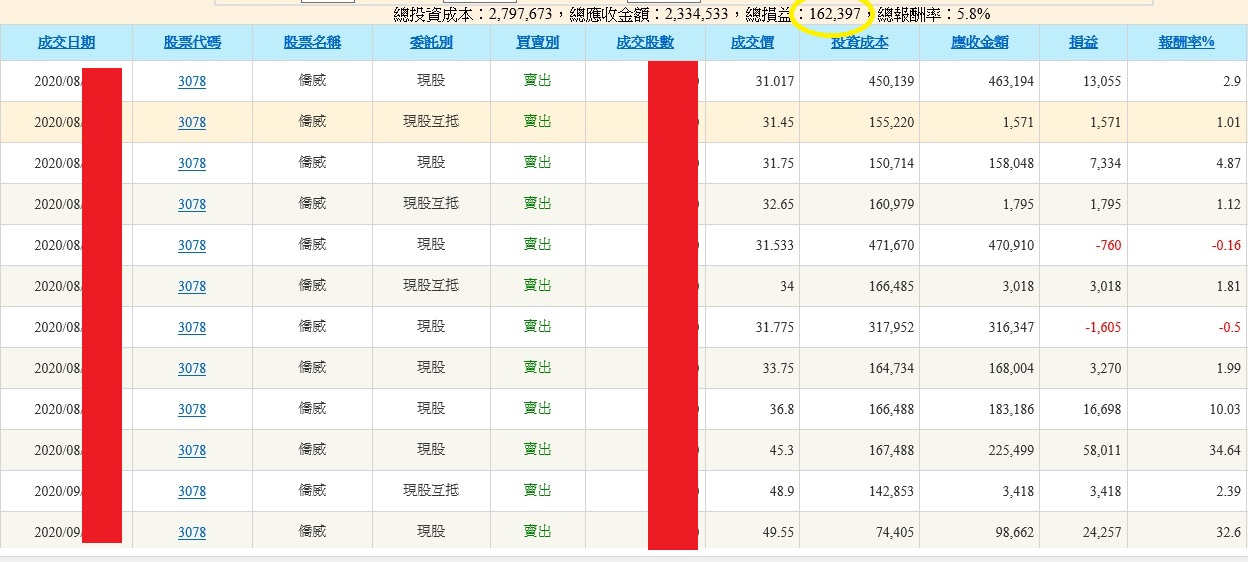Sort by 投資成本 column header
Screen dimensions: 1248x562
[x=860, y=43]
